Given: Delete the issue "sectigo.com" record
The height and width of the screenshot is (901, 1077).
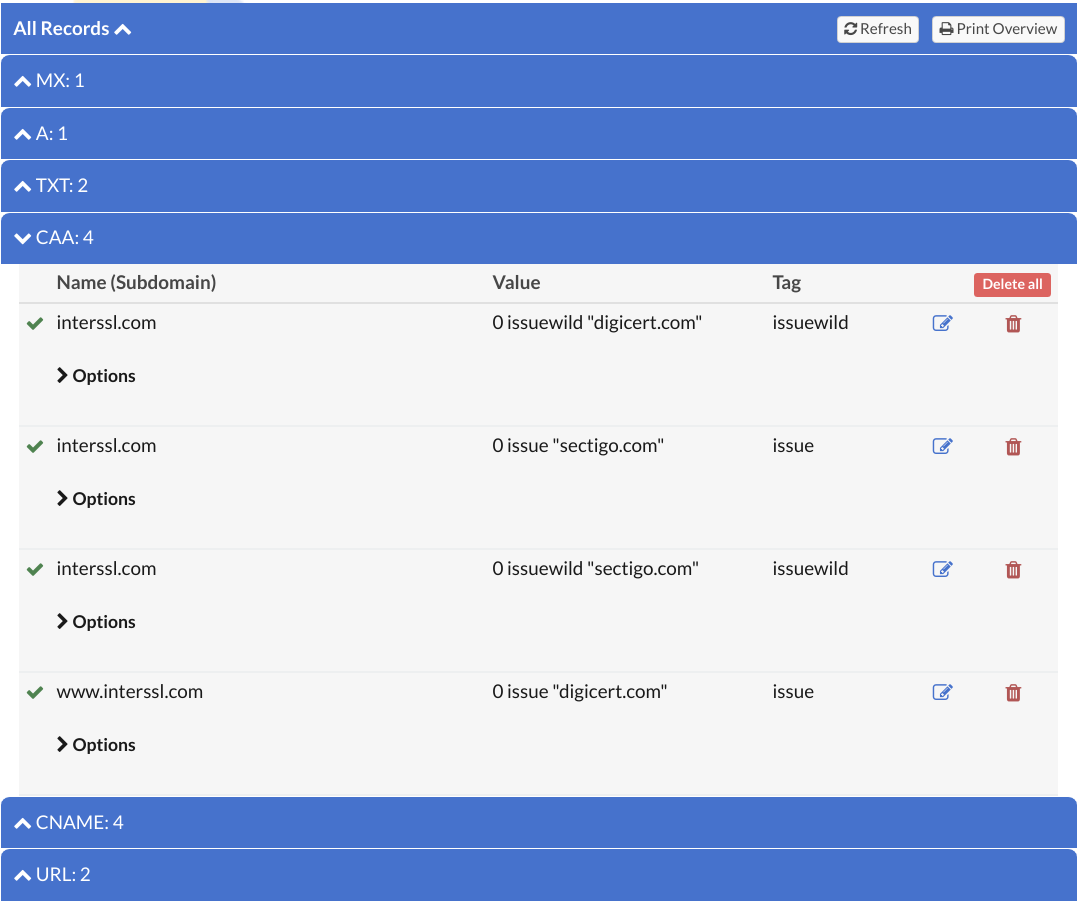Looking at the screenshot, I should point(1013,446).
